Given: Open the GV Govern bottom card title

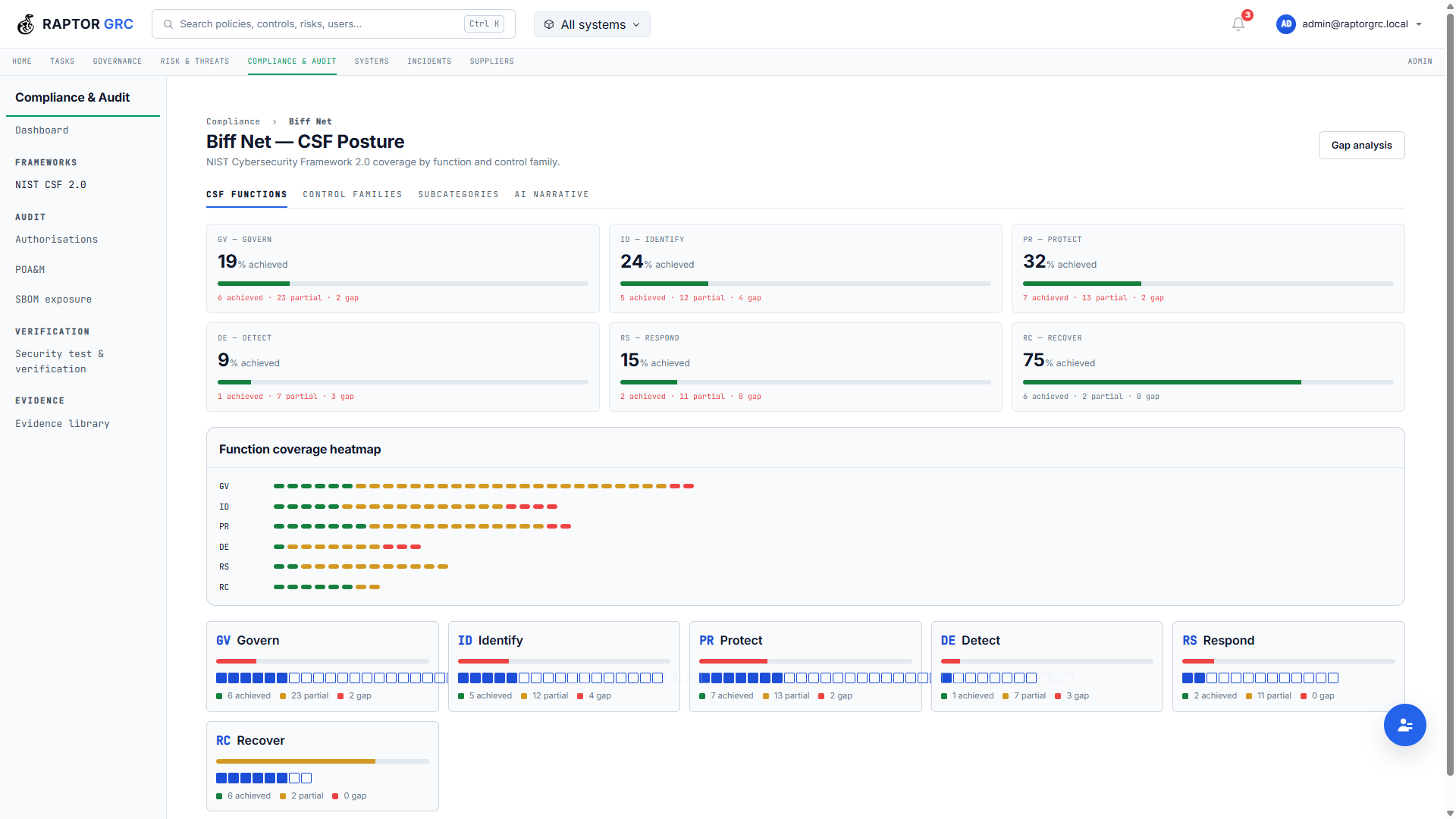Looking at the screenshot, I should [x=248, y=641].
